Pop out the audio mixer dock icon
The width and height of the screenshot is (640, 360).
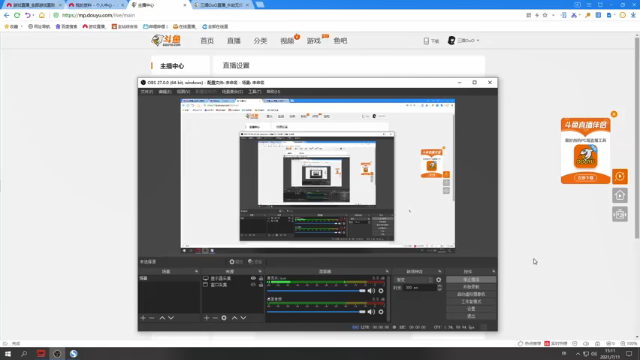387,271
